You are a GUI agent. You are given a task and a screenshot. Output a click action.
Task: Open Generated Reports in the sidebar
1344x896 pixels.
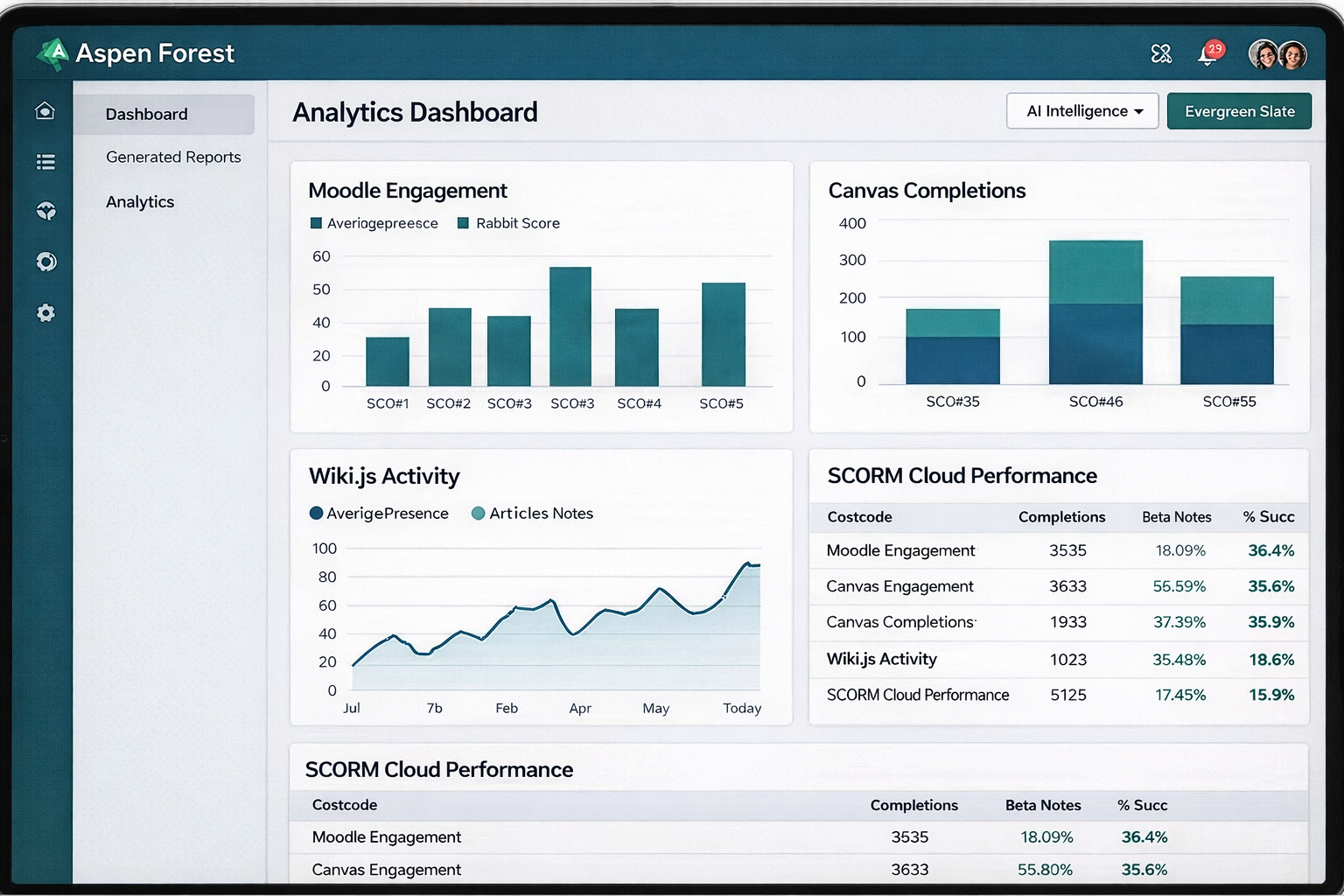[x=173, y=157]
